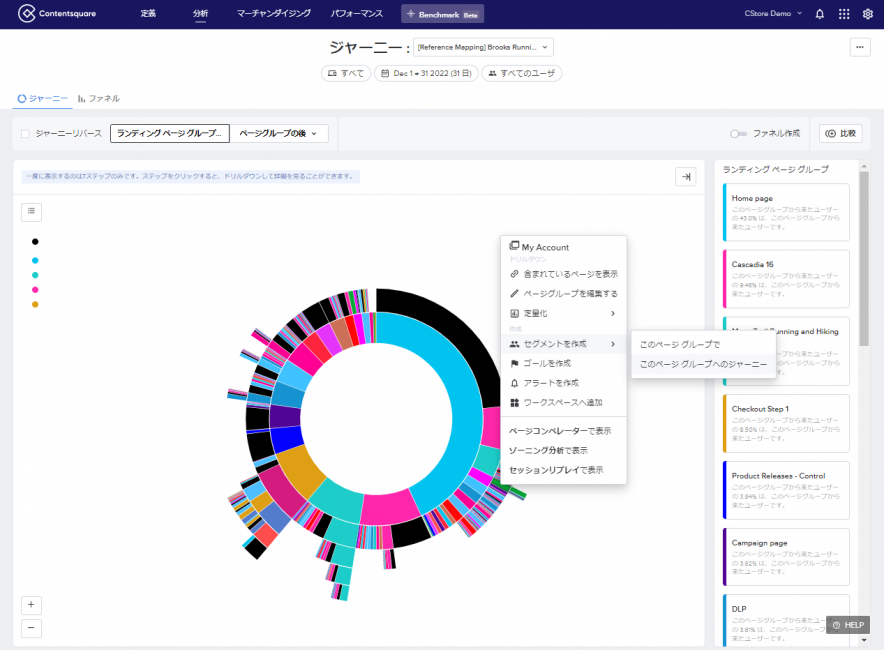Enable the ジャーニーリバース checkbox
Screen dimensions: 884x650
[x=26, y=133]
